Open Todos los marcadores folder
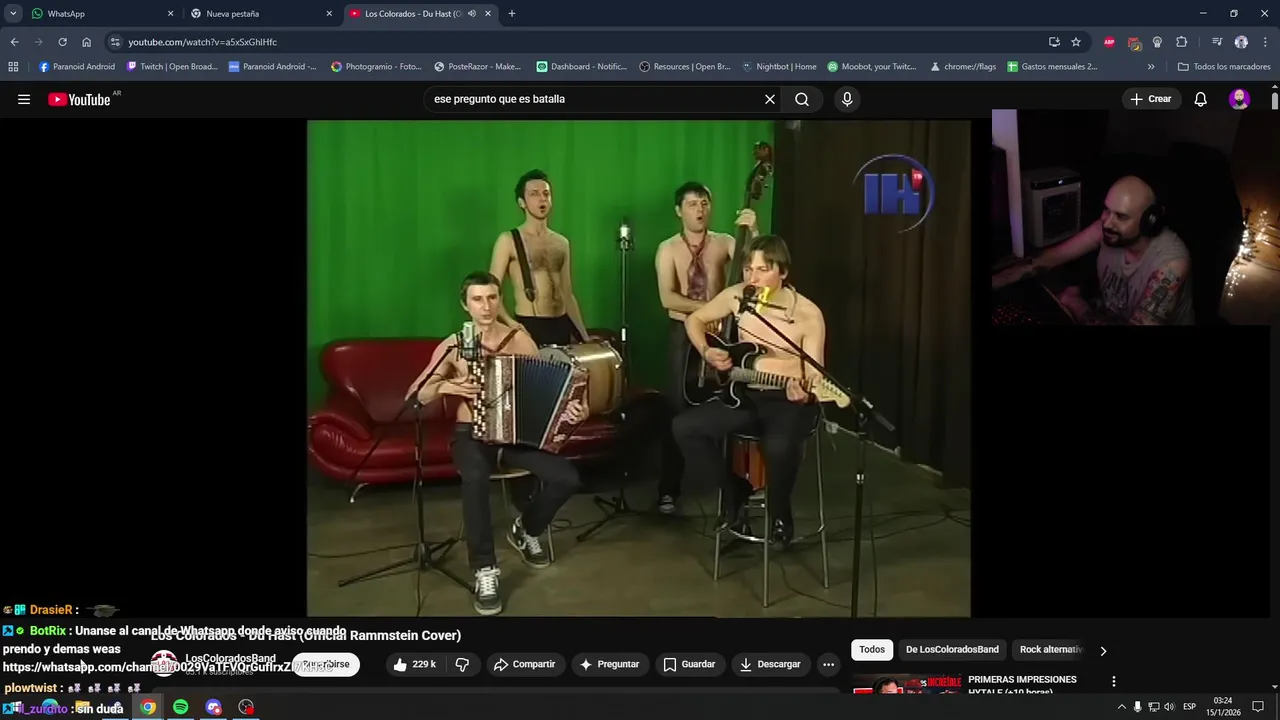This screenshot has width=1280, height=720. [x=1224, y=67]
